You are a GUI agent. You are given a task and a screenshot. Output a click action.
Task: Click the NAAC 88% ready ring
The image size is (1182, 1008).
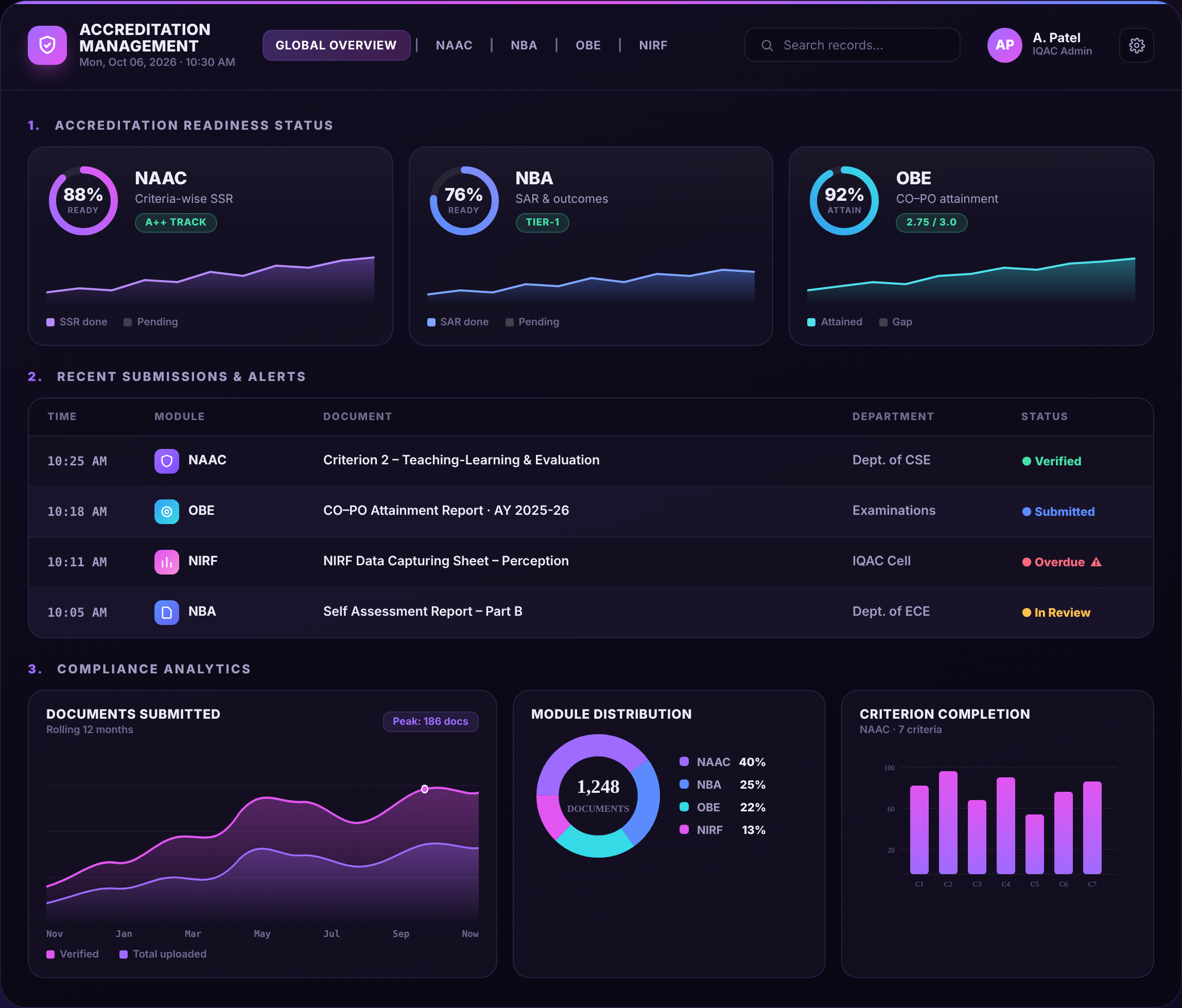(x=83, y=201)
